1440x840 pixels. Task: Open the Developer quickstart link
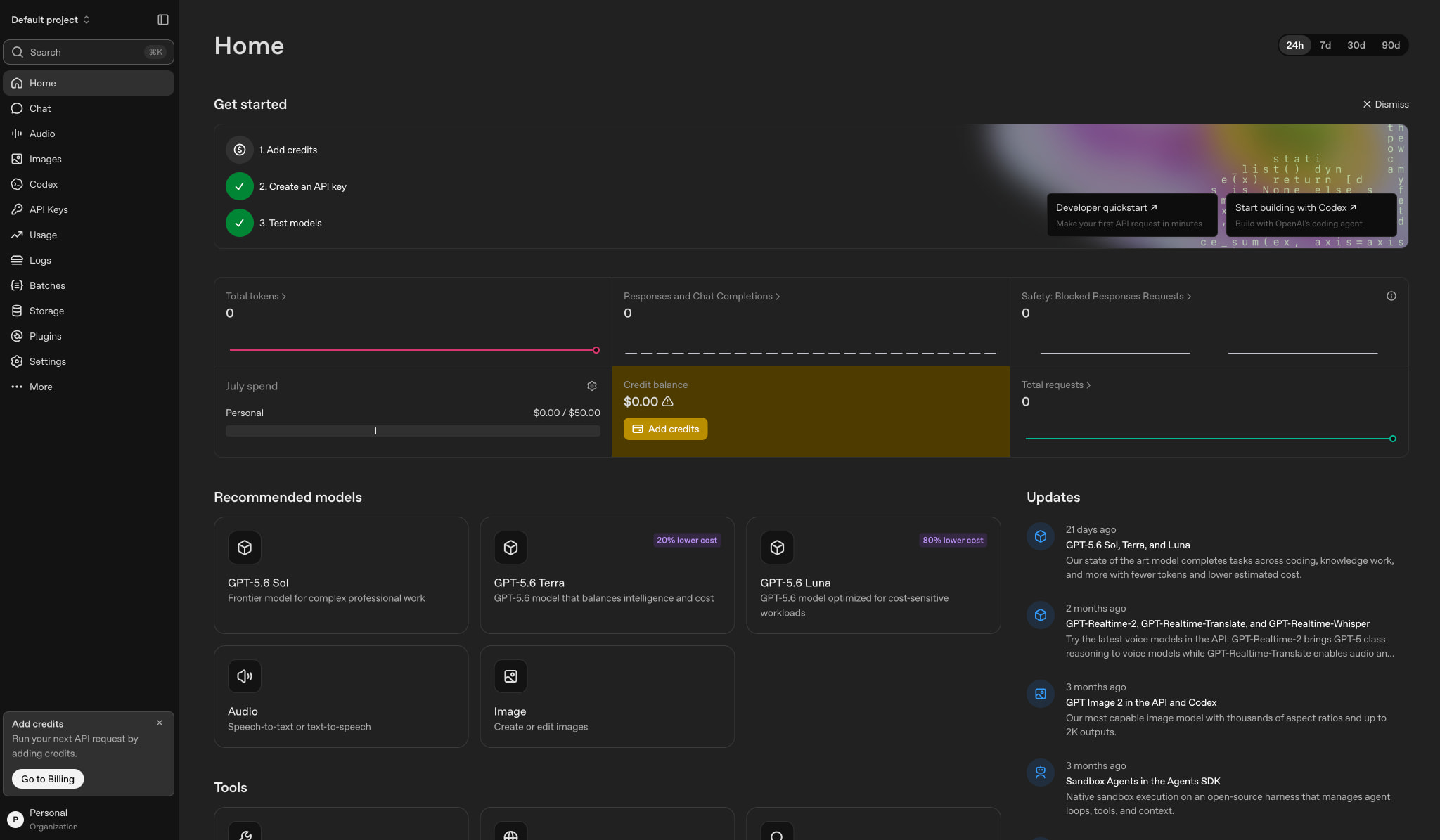[x=1132, y=215]
